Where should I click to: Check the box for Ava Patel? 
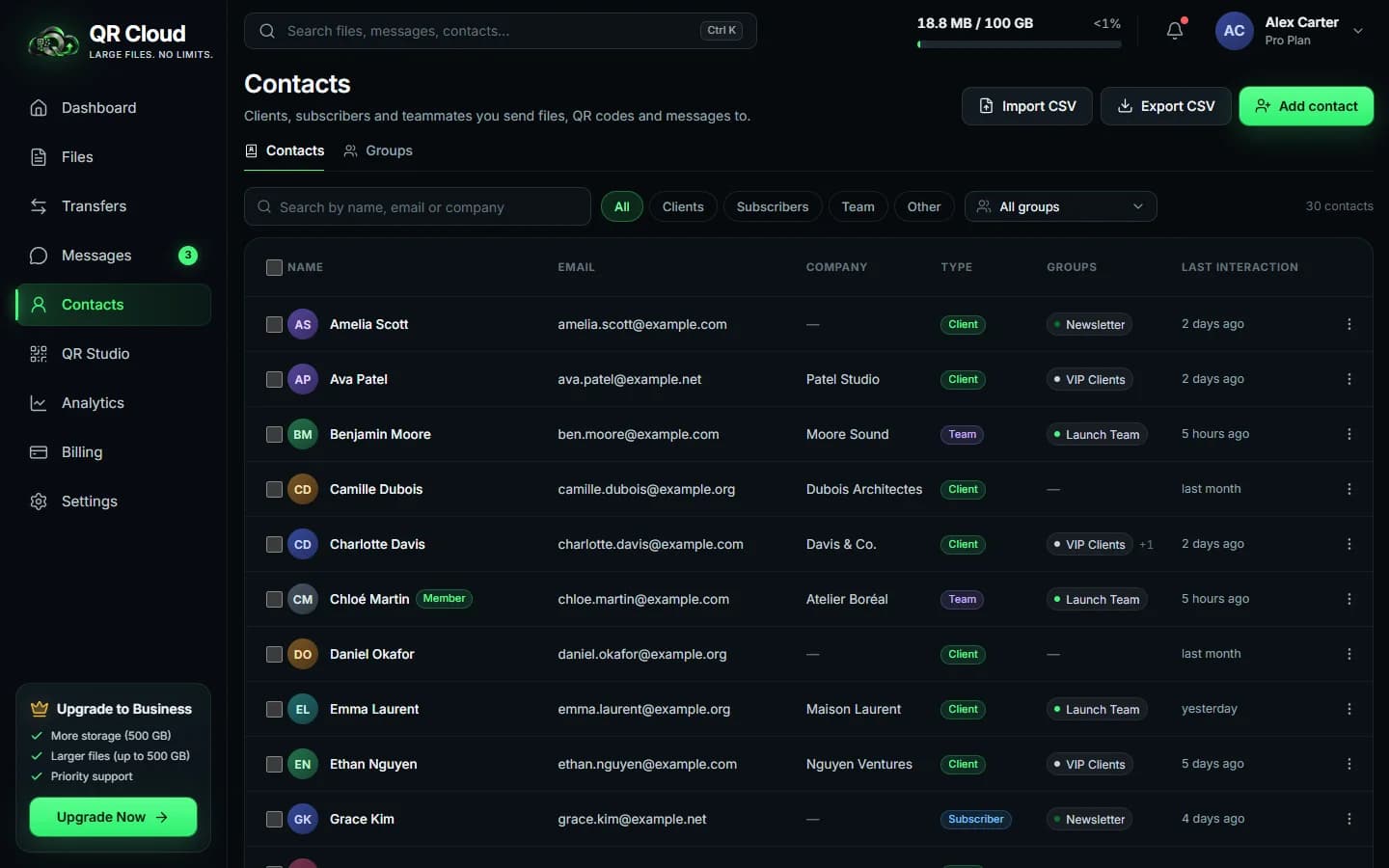(274, 380)
